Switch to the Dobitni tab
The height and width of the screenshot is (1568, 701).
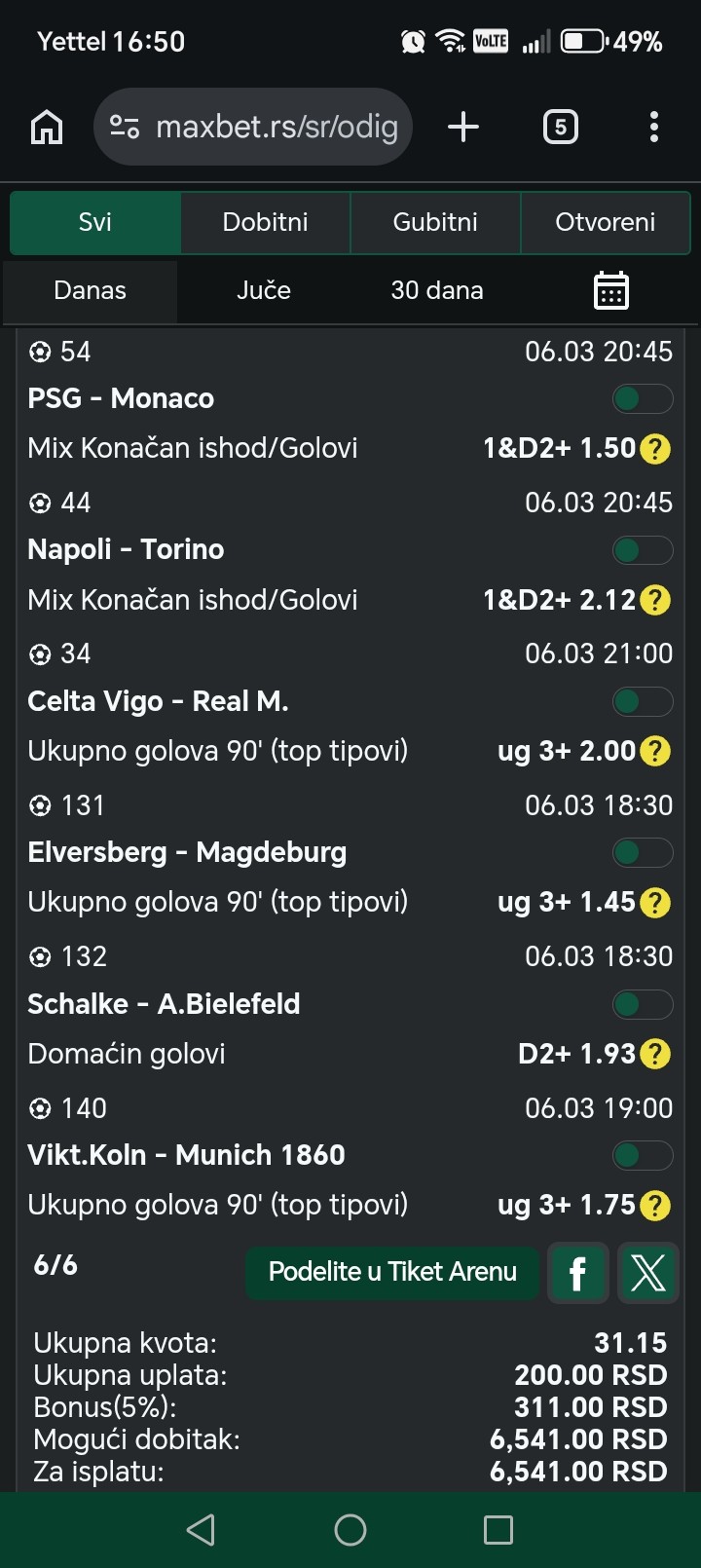[x=265, y=222]
